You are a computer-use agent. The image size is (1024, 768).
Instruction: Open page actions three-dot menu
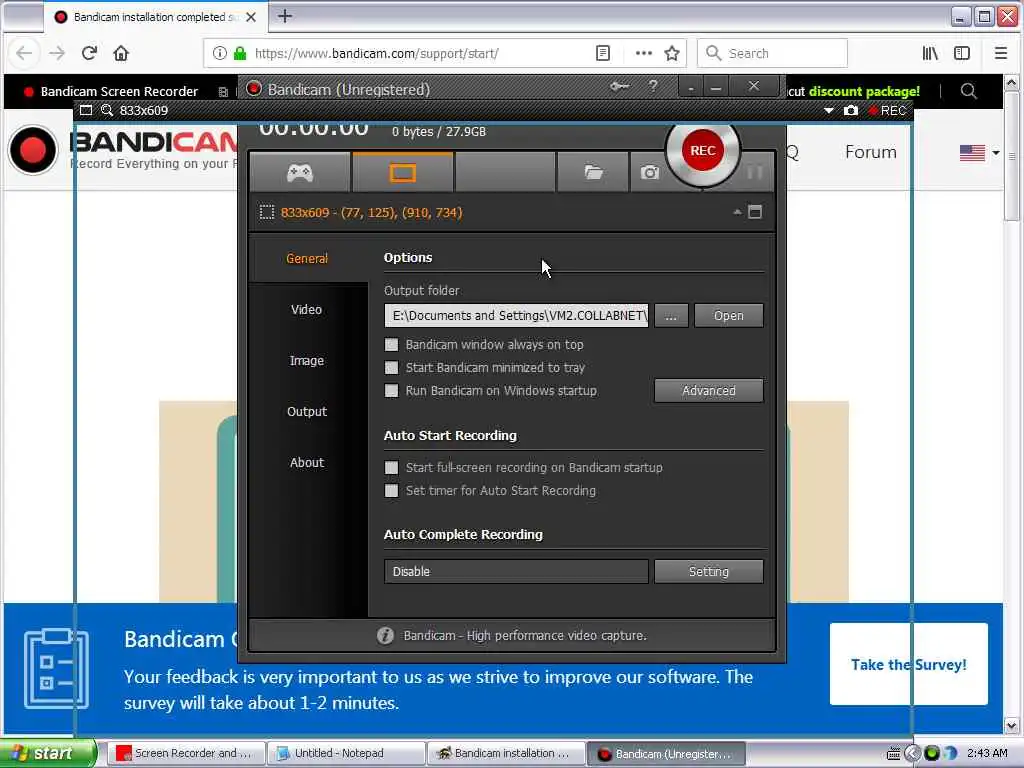point(643,53)
